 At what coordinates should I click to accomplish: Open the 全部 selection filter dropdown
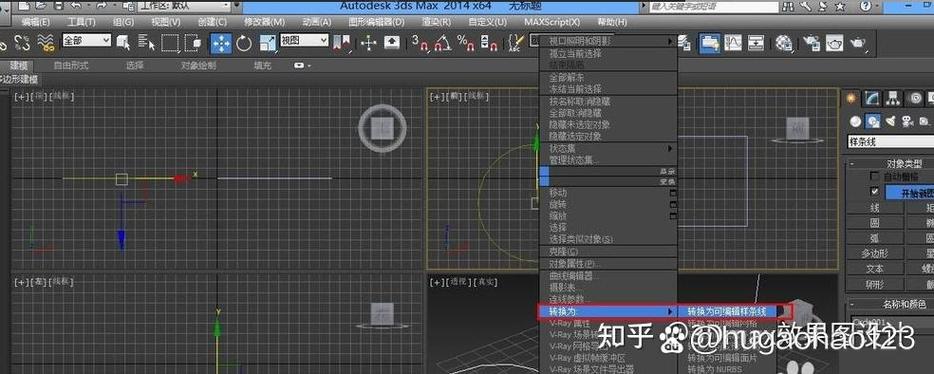(87, 40)
